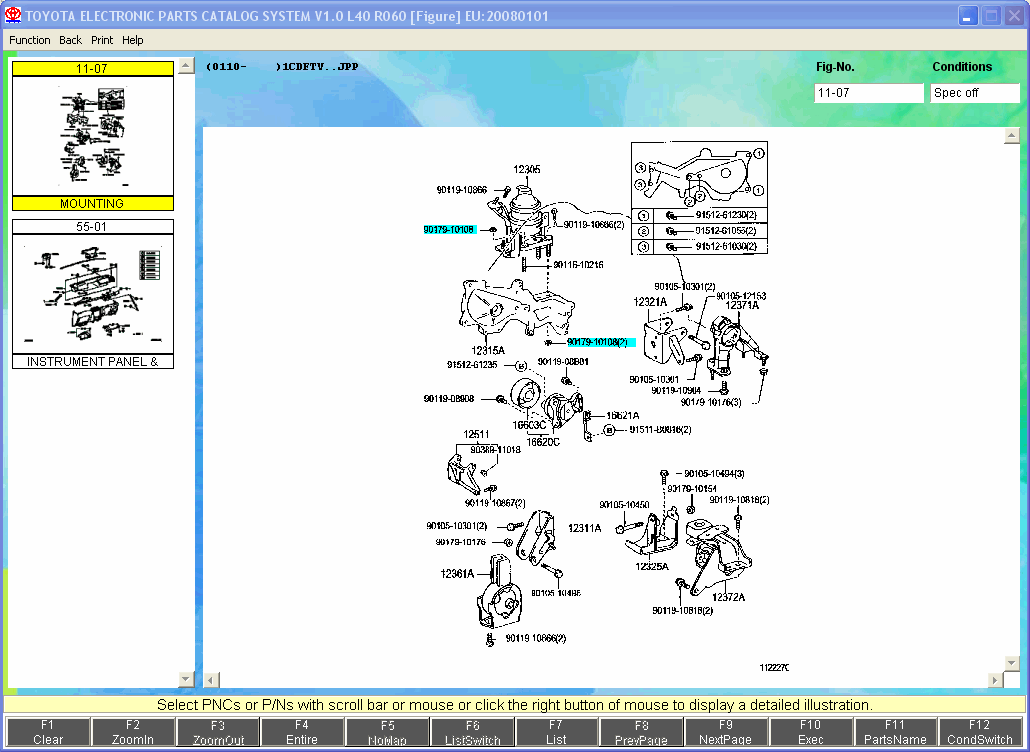Select the 55-01 INSTRUMENT PANEL thumbnail
This screenshot has height=752, width=1030.
click(93, 294)
